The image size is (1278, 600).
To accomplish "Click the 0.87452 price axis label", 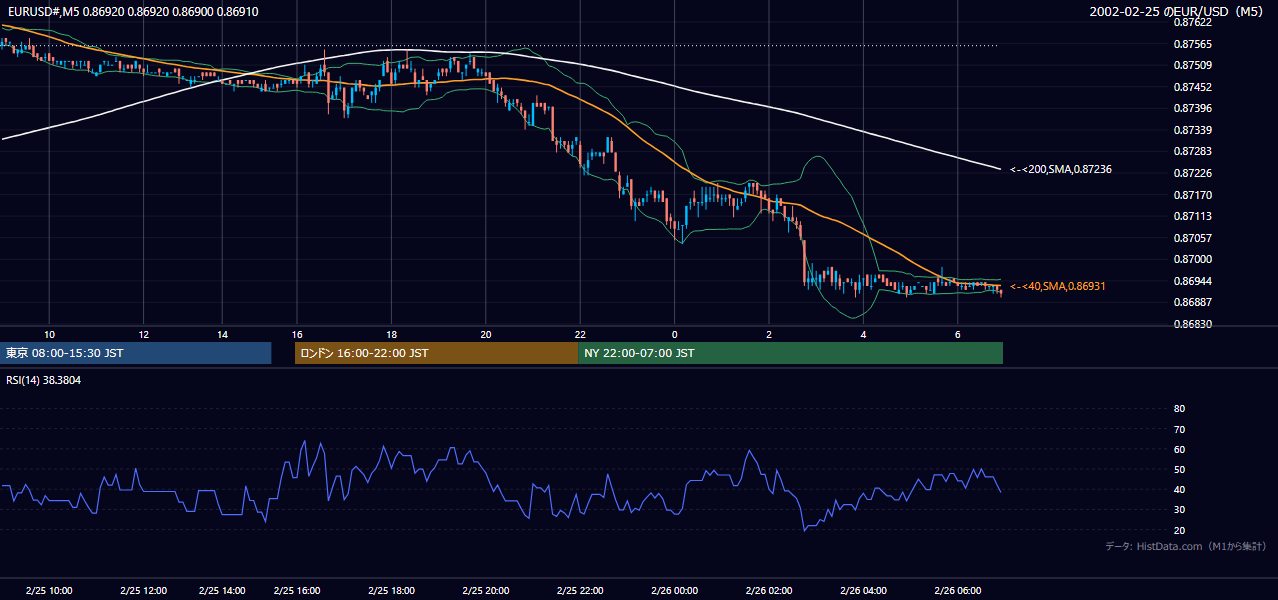I will pos(1192,87).
